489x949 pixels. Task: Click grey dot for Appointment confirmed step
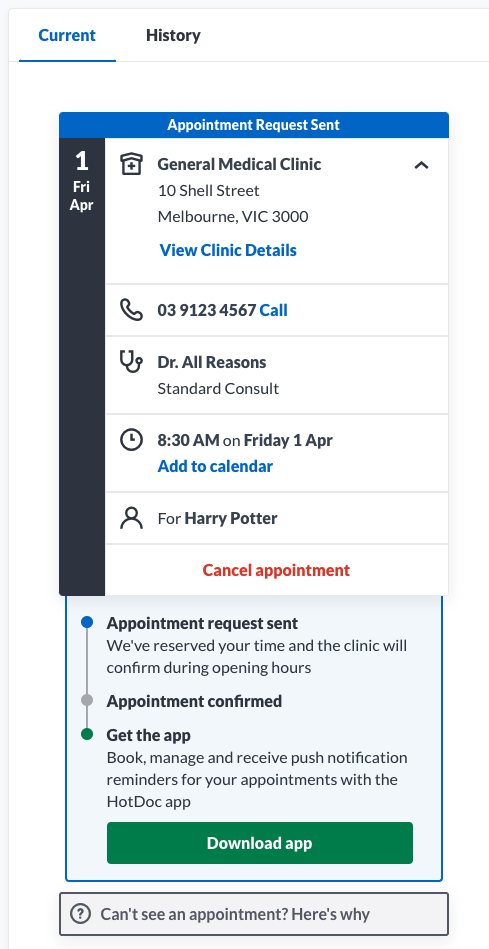[x=87, y=700]
